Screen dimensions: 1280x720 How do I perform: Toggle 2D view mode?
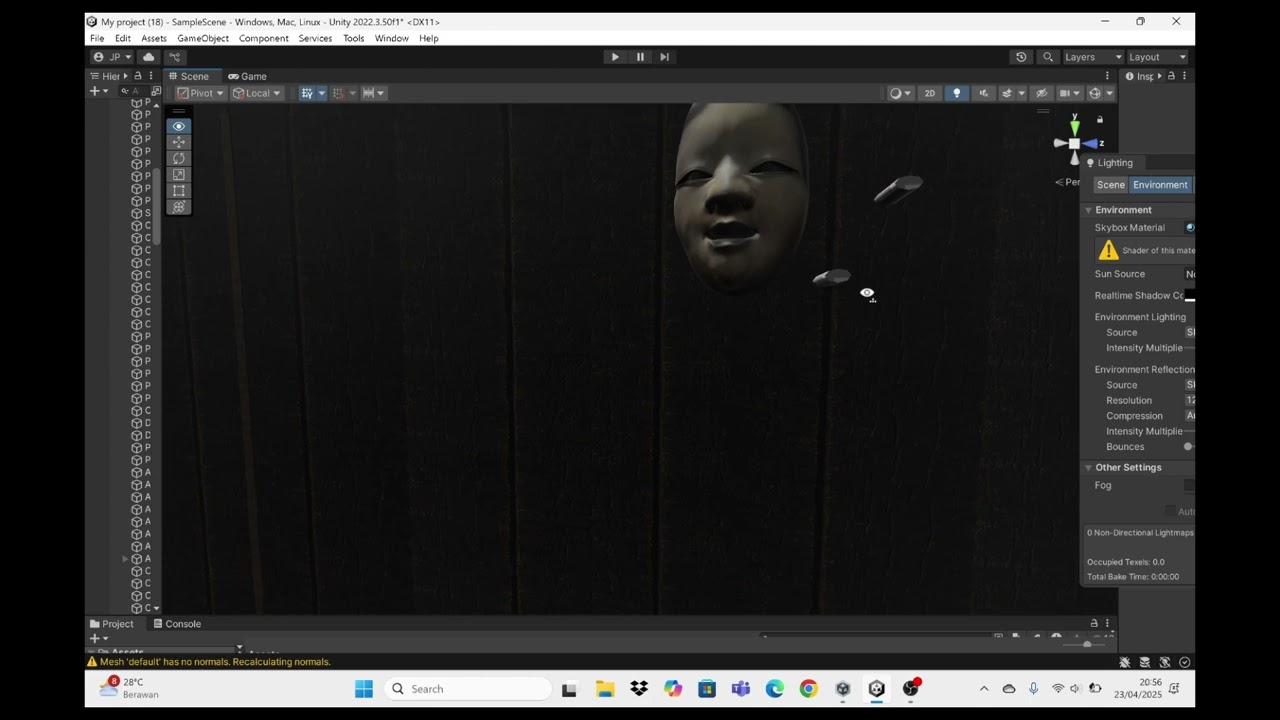pos(930,93)
